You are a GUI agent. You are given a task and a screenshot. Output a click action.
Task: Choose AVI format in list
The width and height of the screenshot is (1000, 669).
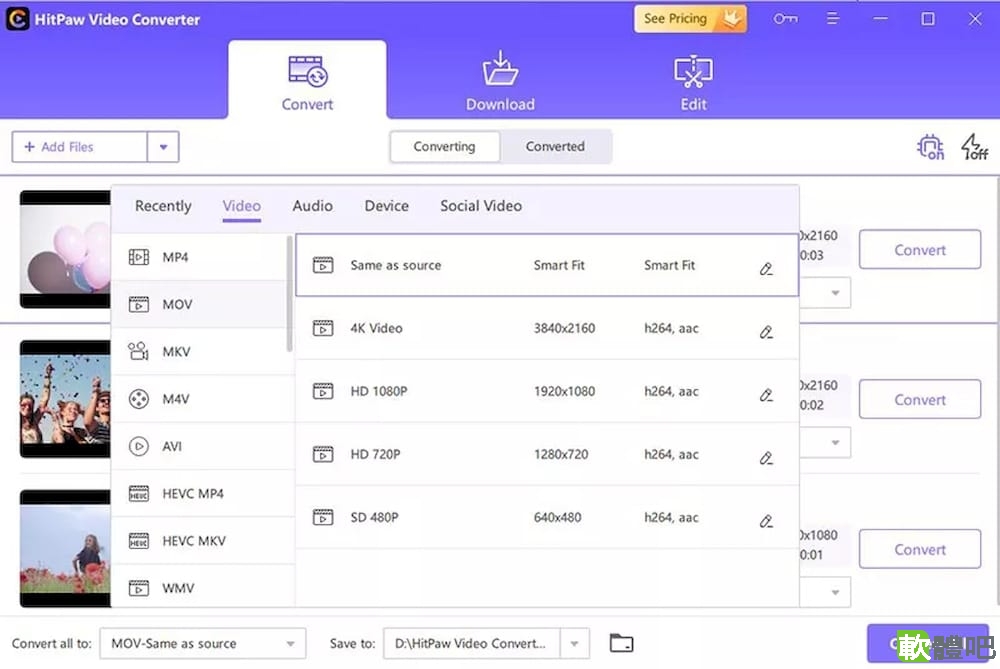(203, 446)
